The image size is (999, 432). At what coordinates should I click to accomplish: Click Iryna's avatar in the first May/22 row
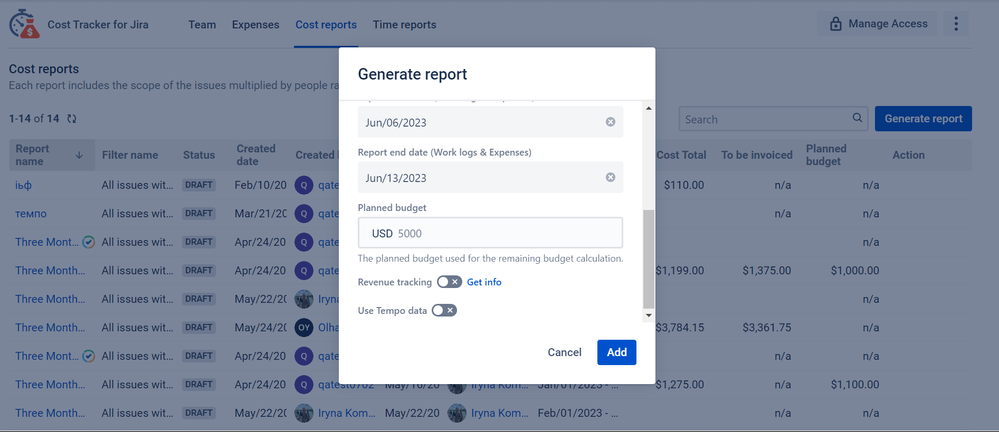click(x=304, y=299)
